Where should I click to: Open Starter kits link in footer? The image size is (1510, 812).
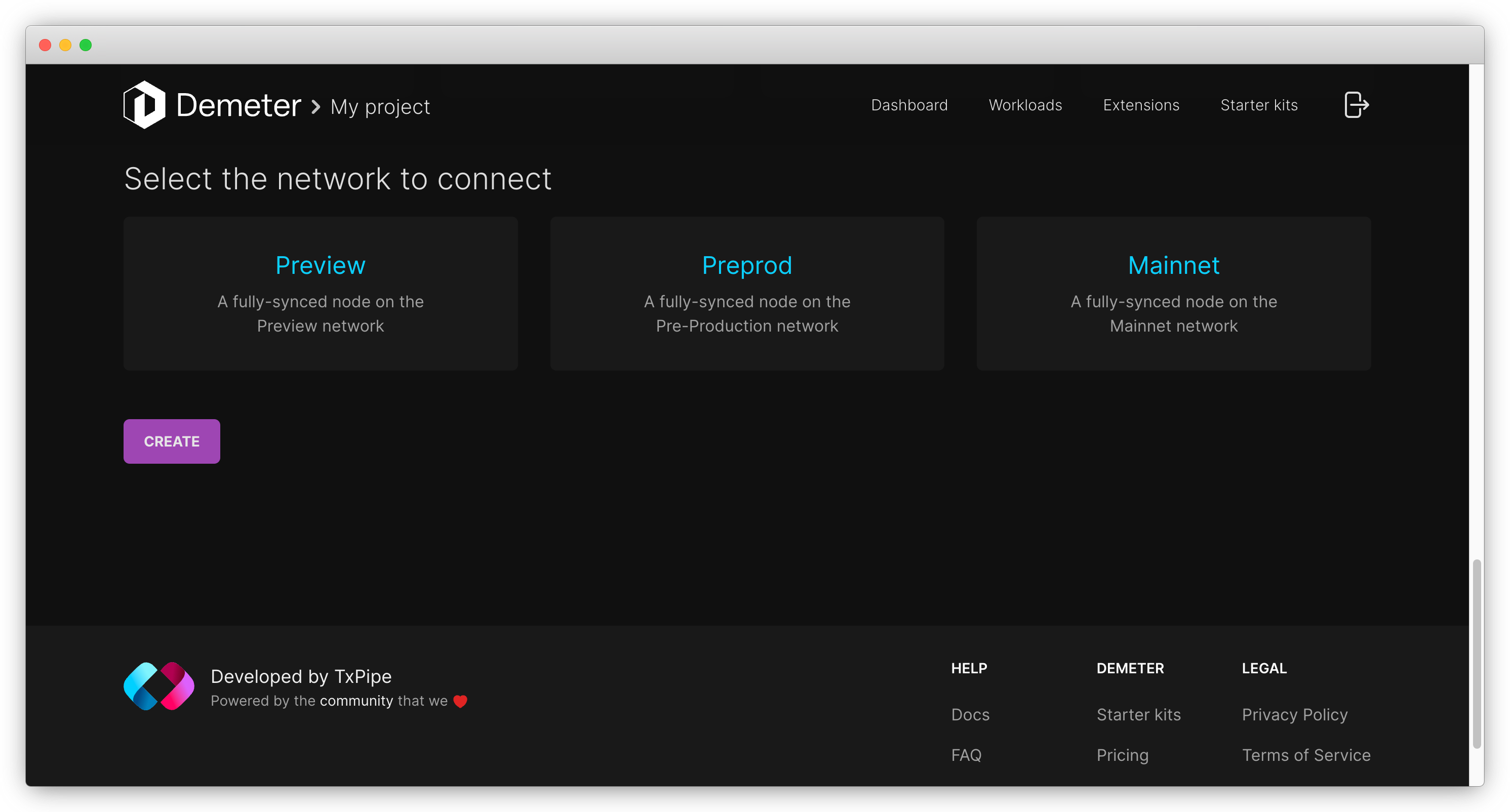pos(1138,714)
